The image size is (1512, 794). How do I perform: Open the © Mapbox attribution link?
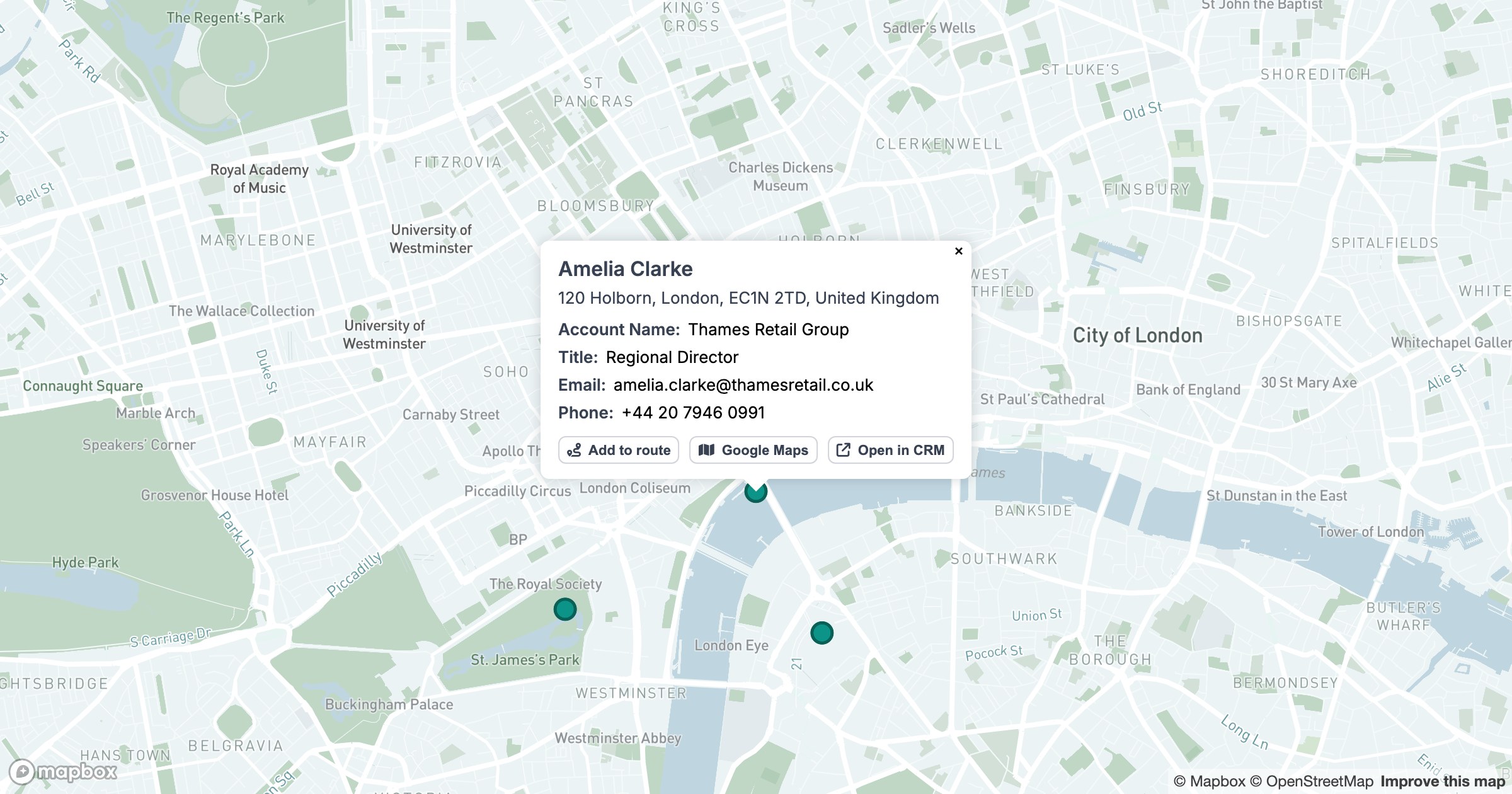[x=1210, y=781]
